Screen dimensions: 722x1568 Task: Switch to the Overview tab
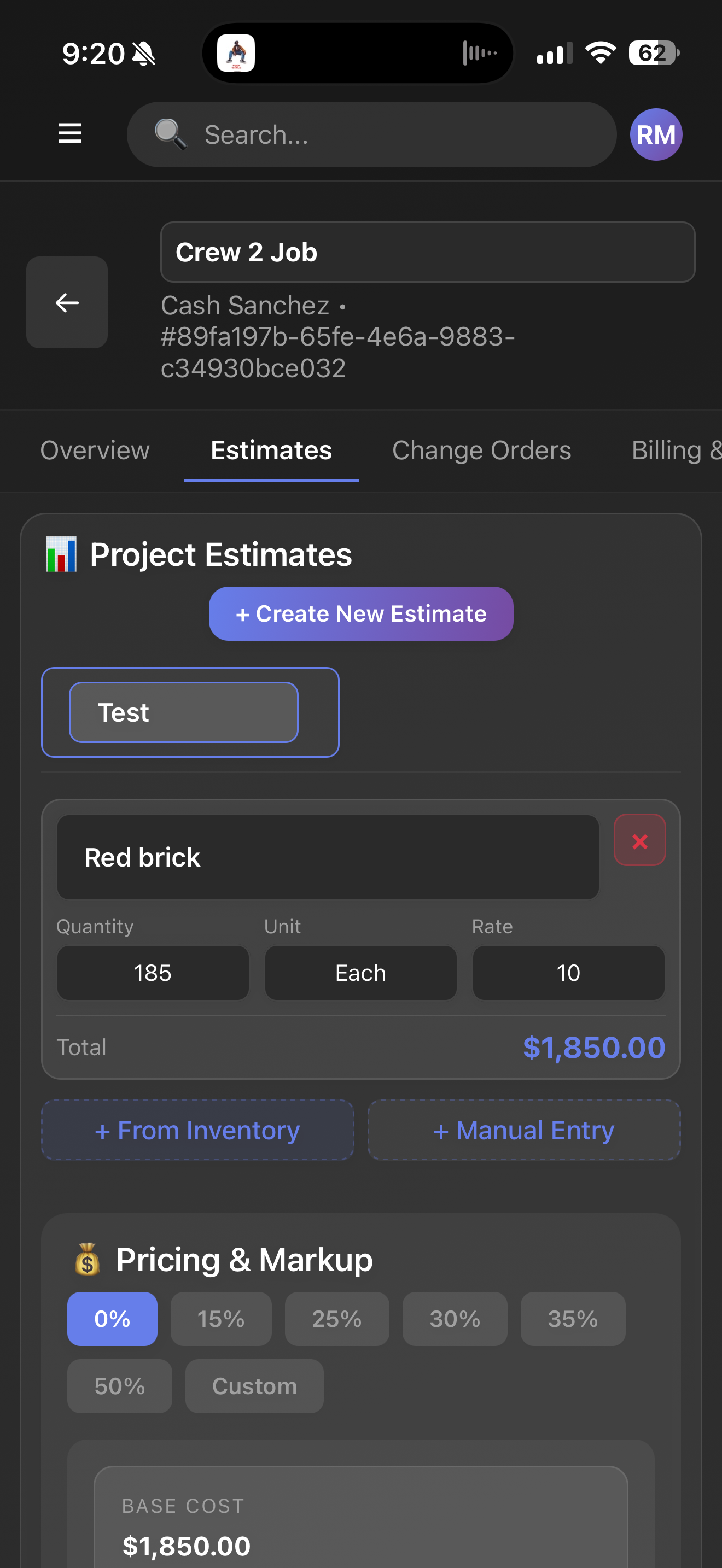(95, 450)
